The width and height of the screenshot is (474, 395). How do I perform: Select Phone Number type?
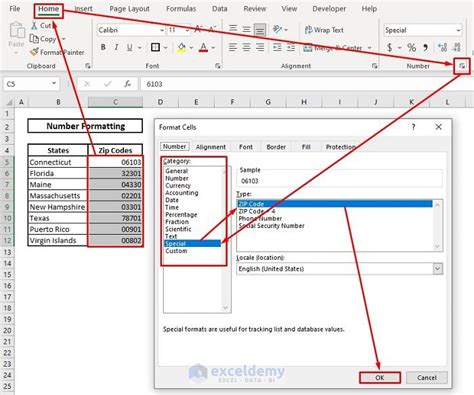click(x=260, y=219)
